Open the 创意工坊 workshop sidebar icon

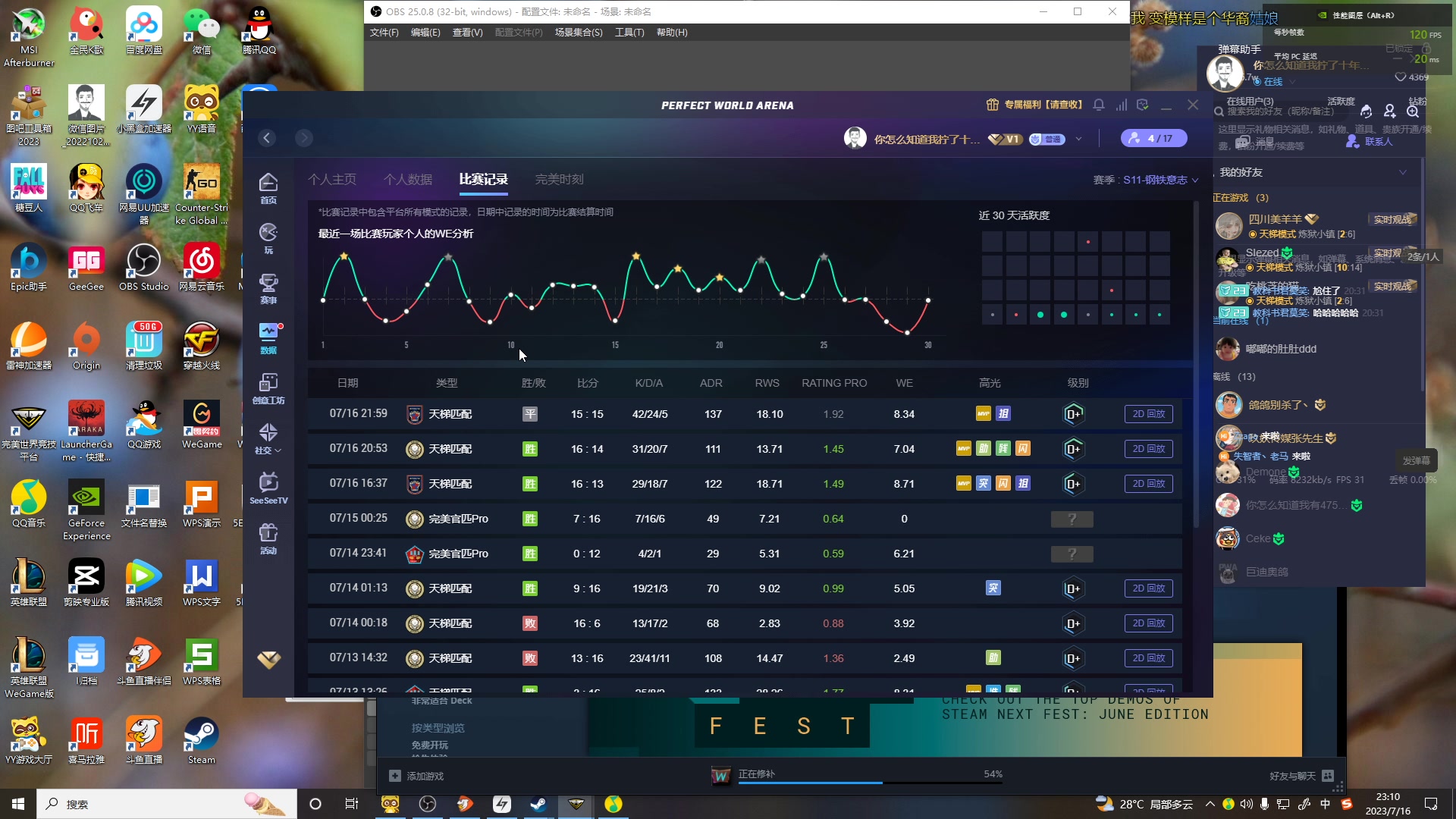(x=268, y=388)
